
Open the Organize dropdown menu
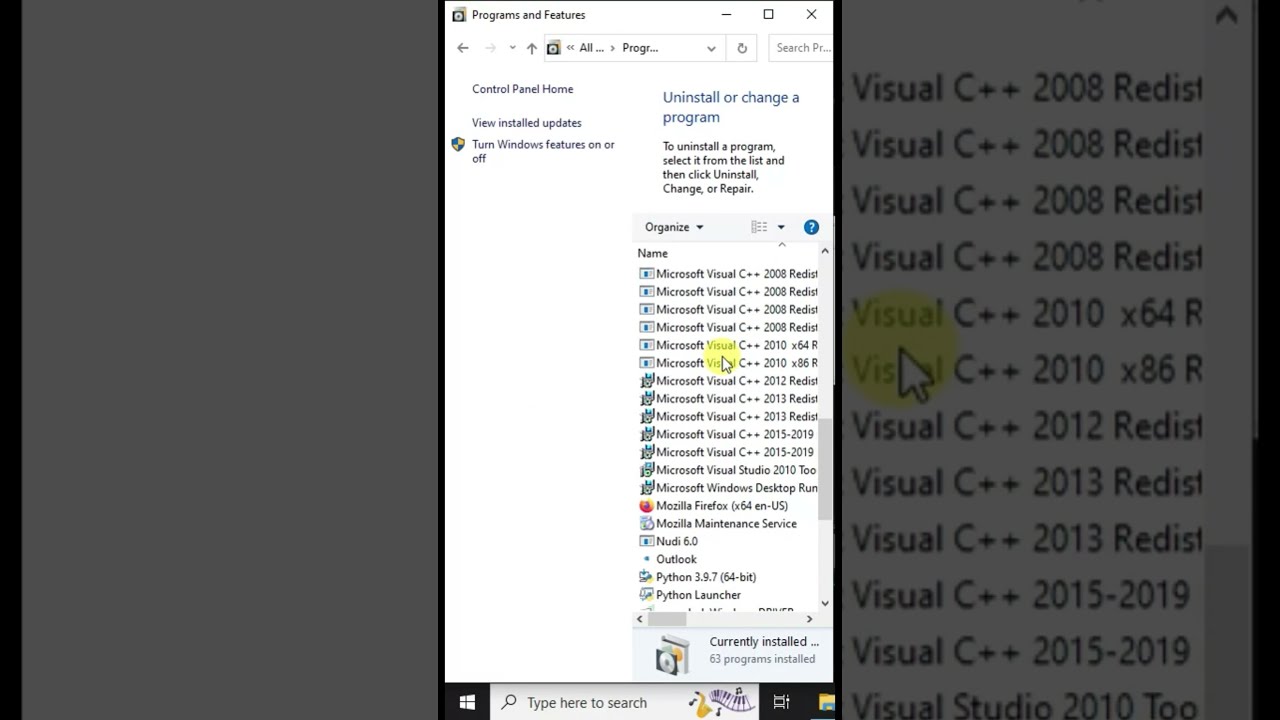pyautogui.click(x=674, y=227)
